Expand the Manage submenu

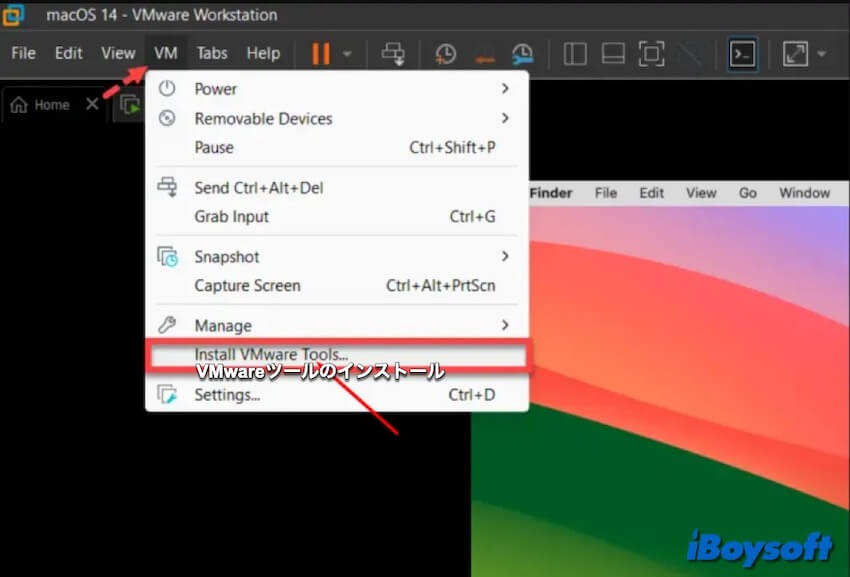pyautogui.click(x=337, y=325)
